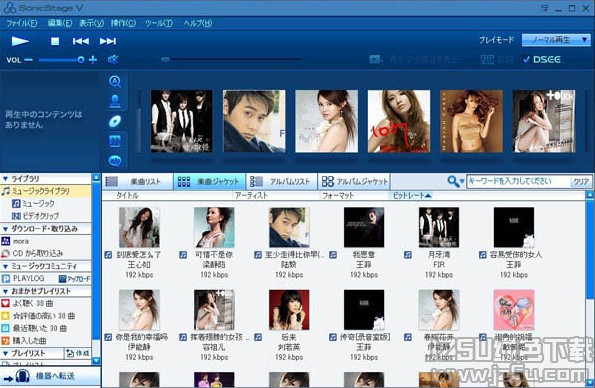This screenshot has height=388, width=595.
Task: Open the 表示(V) menu
Action: pyautogui.click(x=91, y=23)
